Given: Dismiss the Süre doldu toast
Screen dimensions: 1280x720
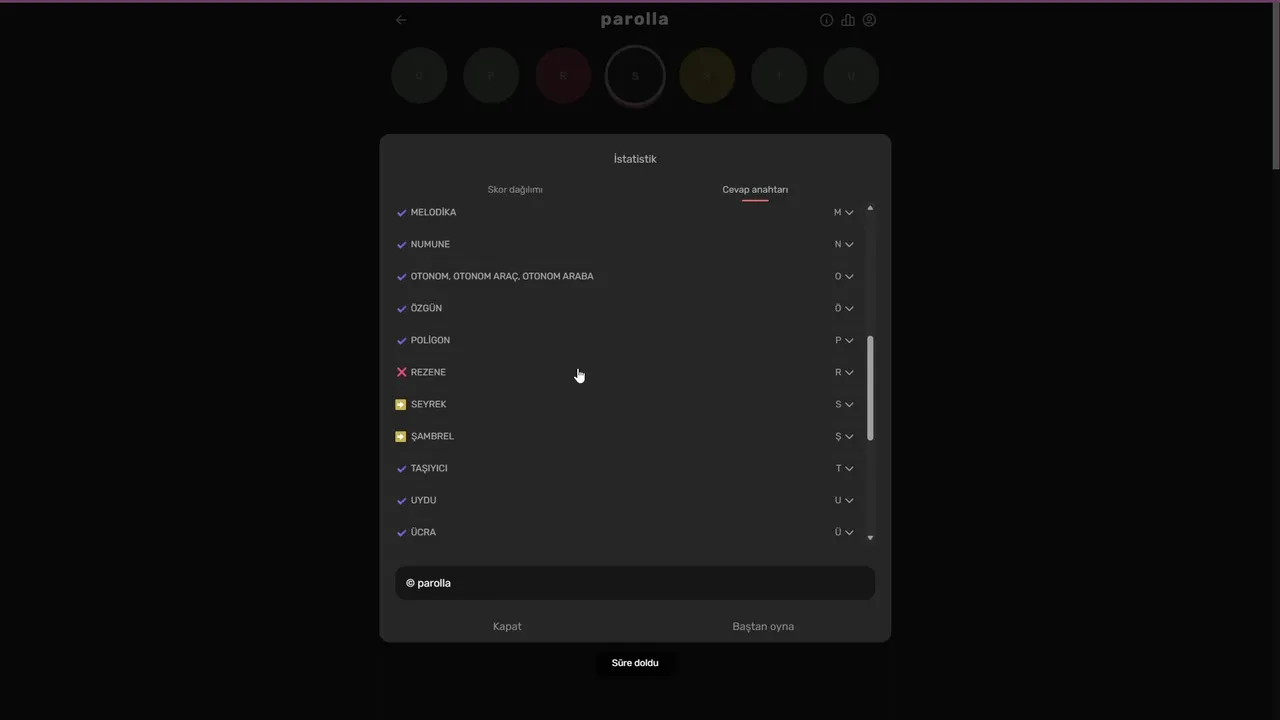Looking at the screenshot, I should 635,663.
